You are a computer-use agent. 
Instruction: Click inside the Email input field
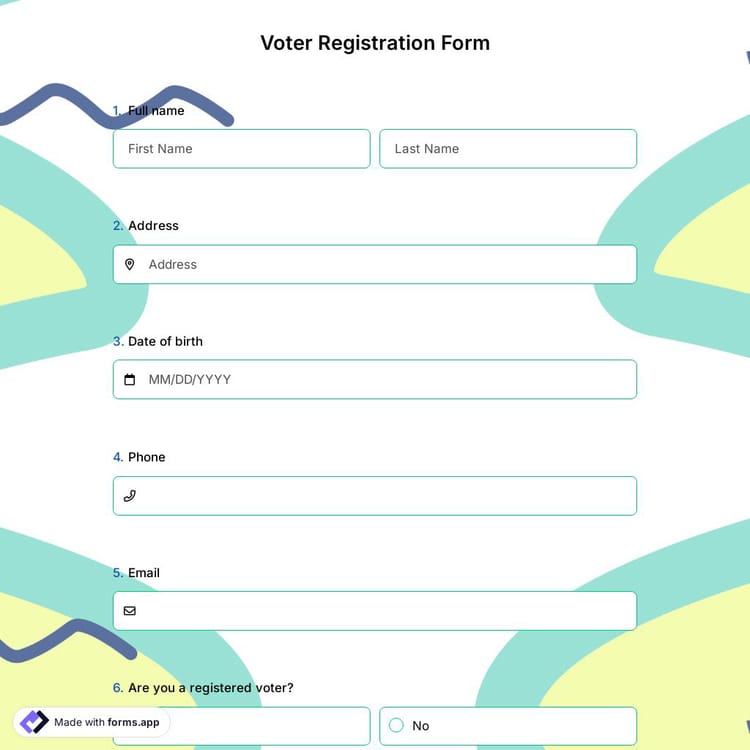point(385,611)
